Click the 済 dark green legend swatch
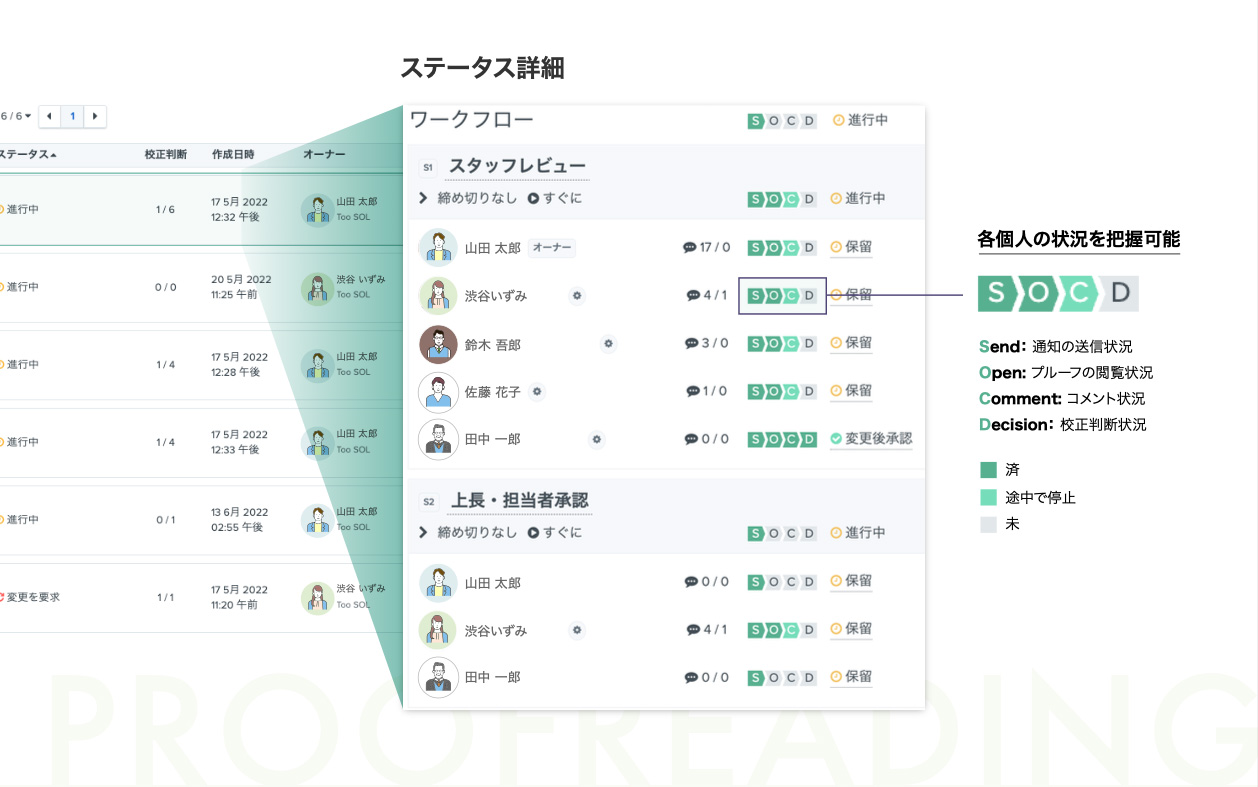This screenshot has height=787, width=1258. pyautogui.click(x=988, y=470)
